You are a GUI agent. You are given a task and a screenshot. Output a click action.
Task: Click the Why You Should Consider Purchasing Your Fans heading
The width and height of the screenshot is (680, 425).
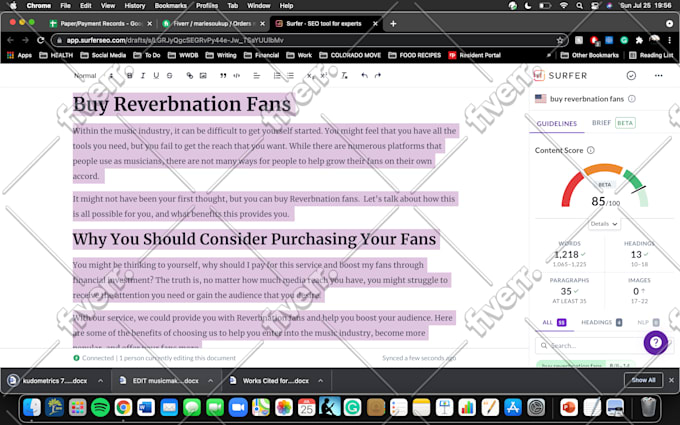[x=255, y=239]
